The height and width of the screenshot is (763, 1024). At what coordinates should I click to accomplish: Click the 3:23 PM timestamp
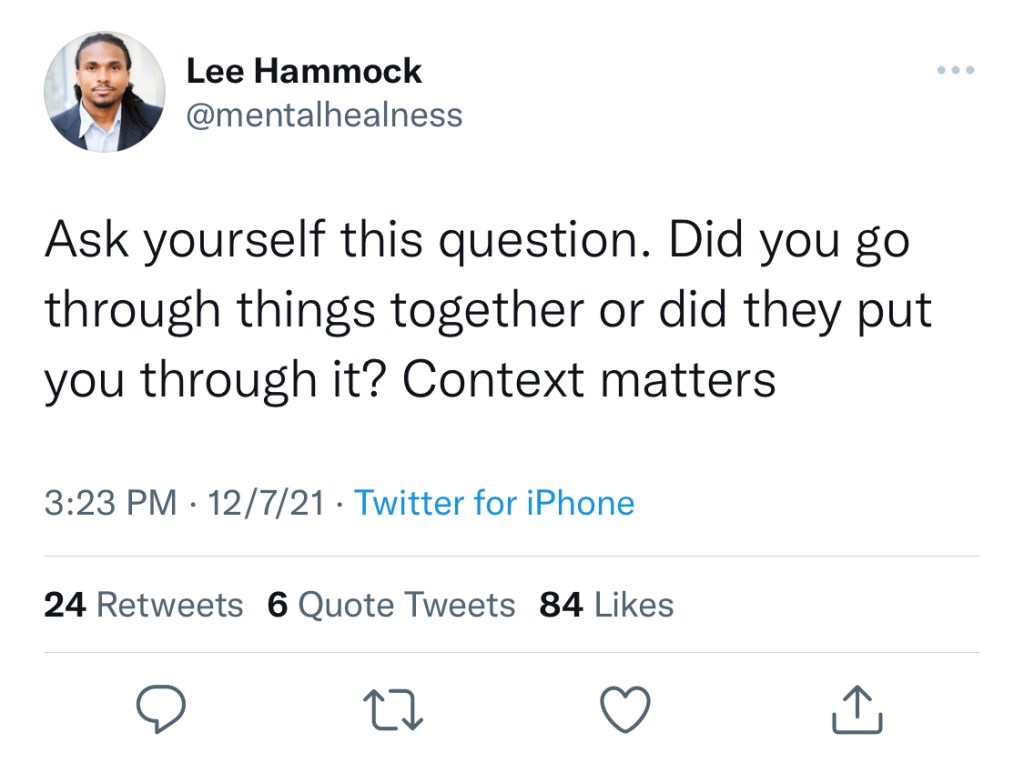(x=110, y=502)
